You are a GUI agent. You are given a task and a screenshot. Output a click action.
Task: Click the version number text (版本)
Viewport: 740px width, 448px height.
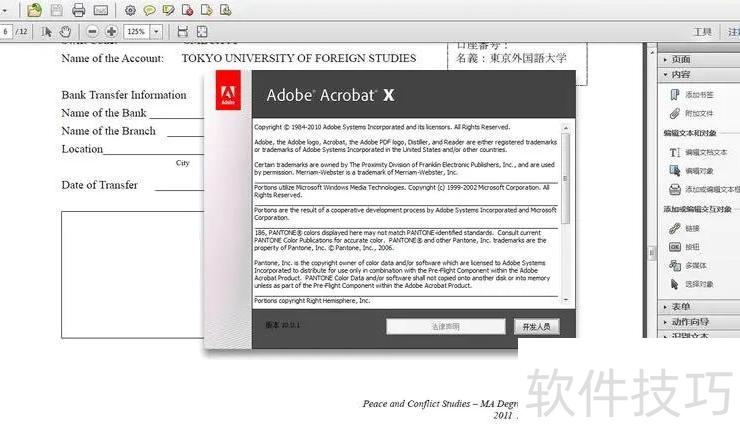tap(283, 325)
